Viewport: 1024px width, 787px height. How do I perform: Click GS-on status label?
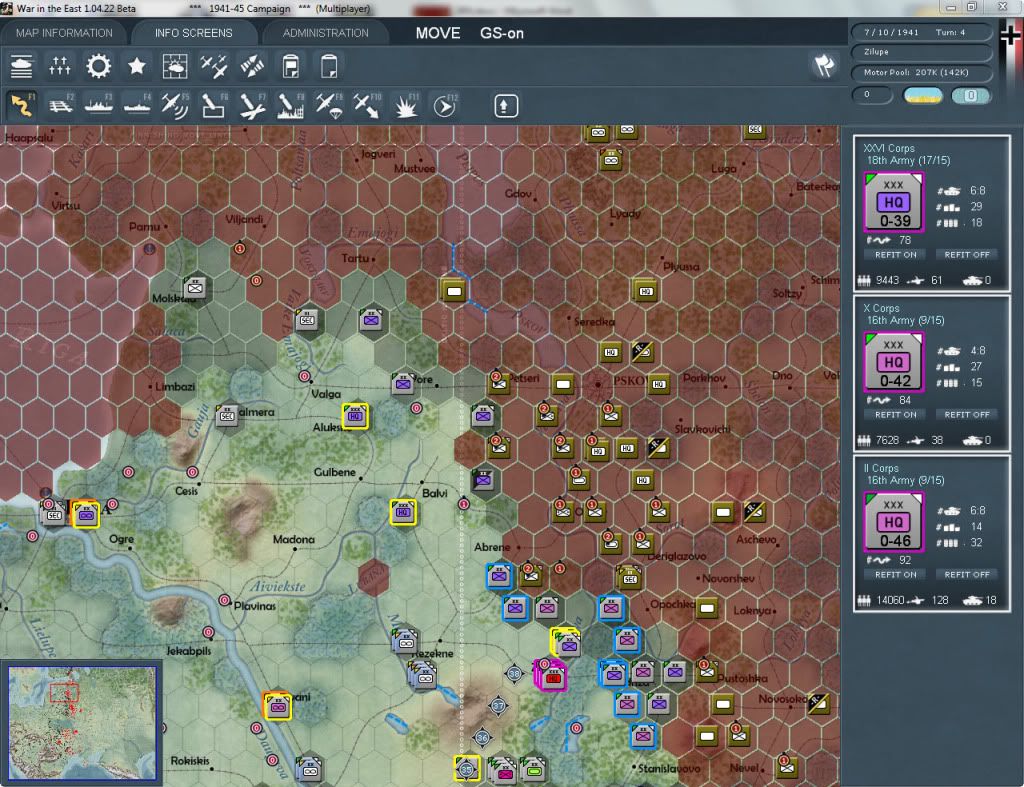502,33
